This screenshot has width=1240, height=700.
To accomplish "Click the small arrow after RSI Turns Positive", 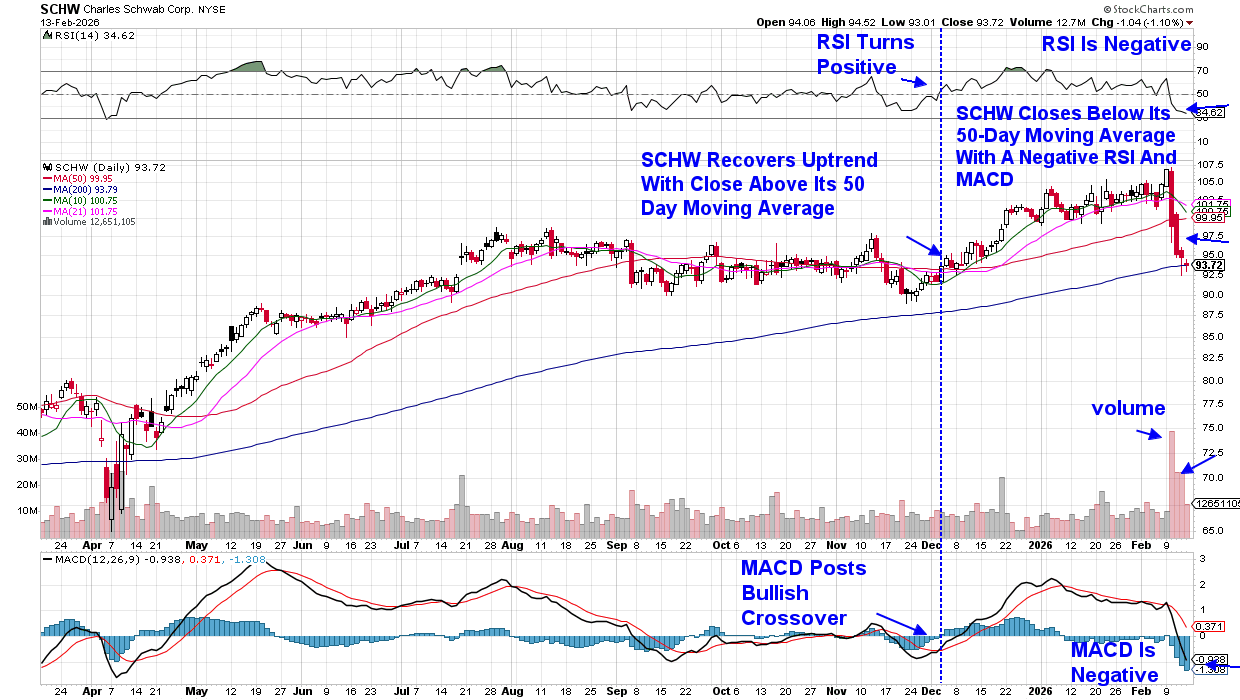I will coord(914,83).
